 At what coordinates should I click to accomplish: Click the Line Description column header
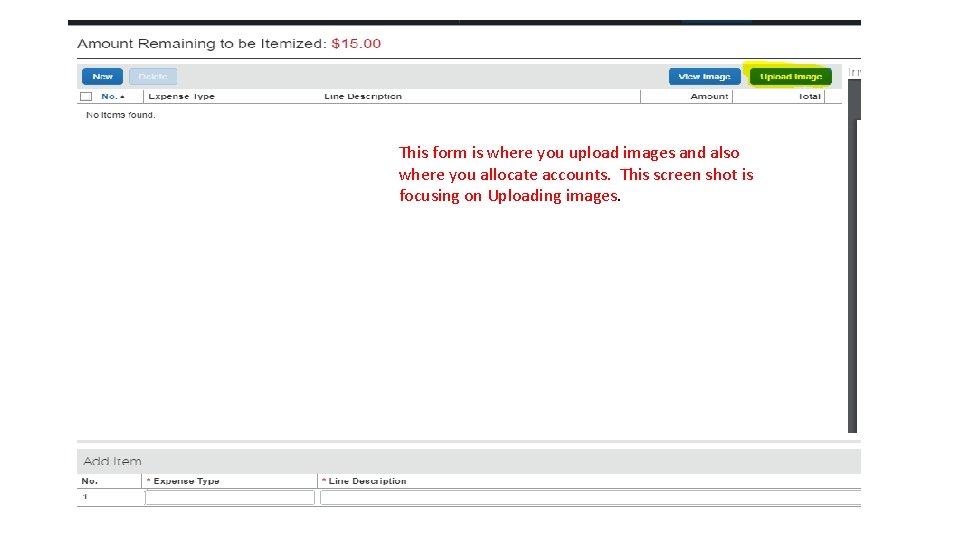click(363, 96)
